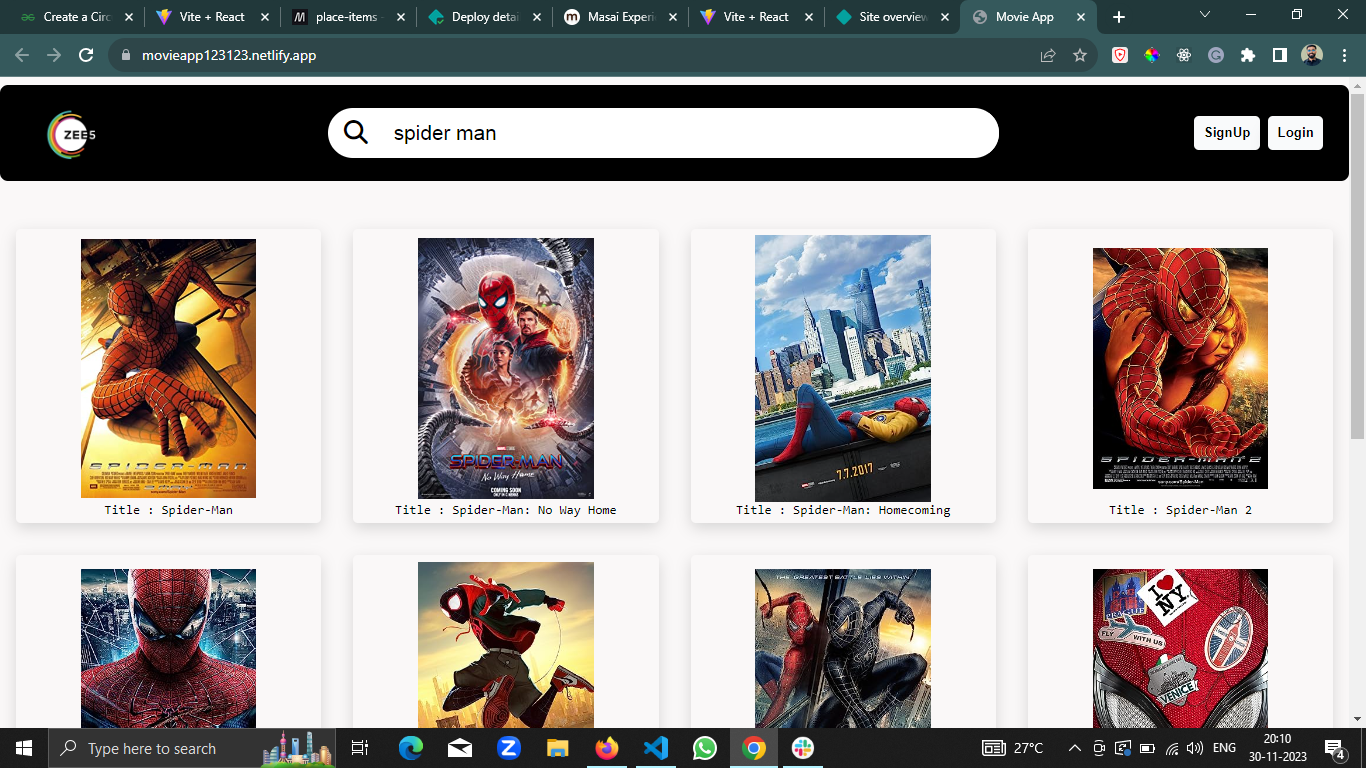
Task: Select the Spider-Man: Homecoming movie poster
Action: point(842,368)
